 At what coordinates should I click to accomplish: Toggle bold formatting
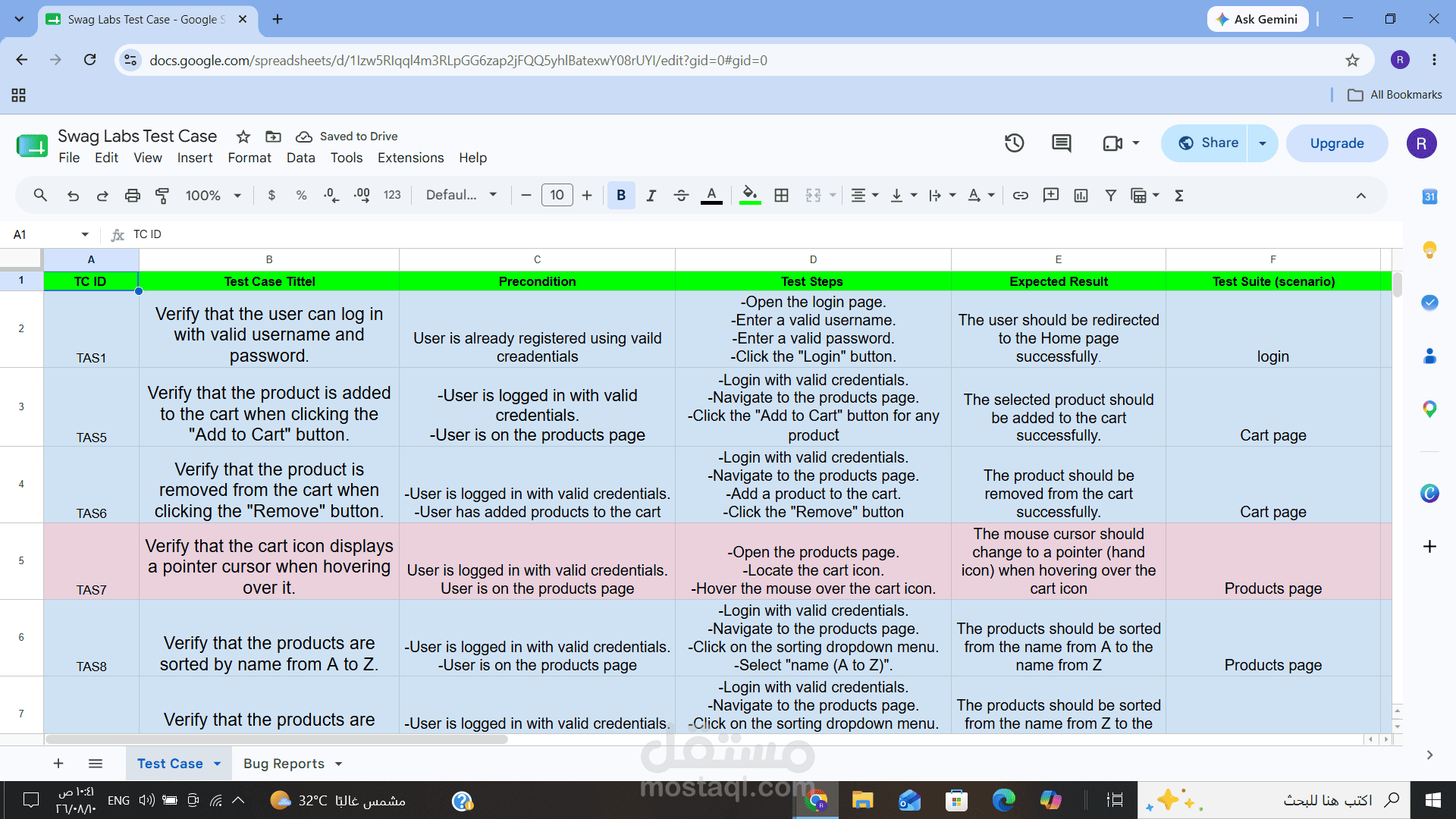pos(621,196)
